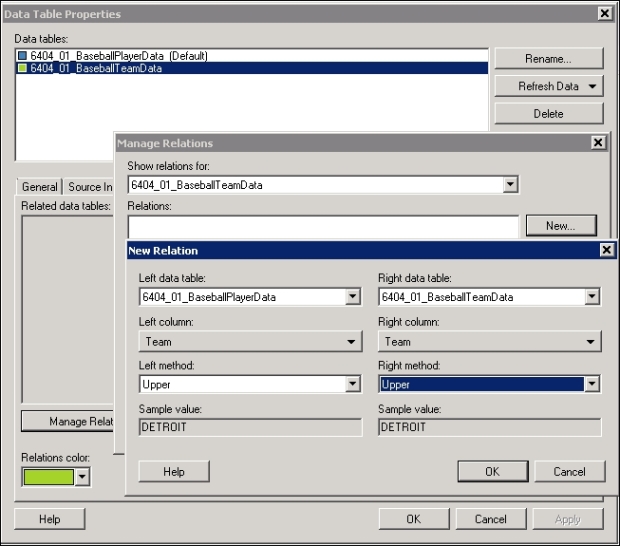
Task: Click the Rename button
Action: 548,59
